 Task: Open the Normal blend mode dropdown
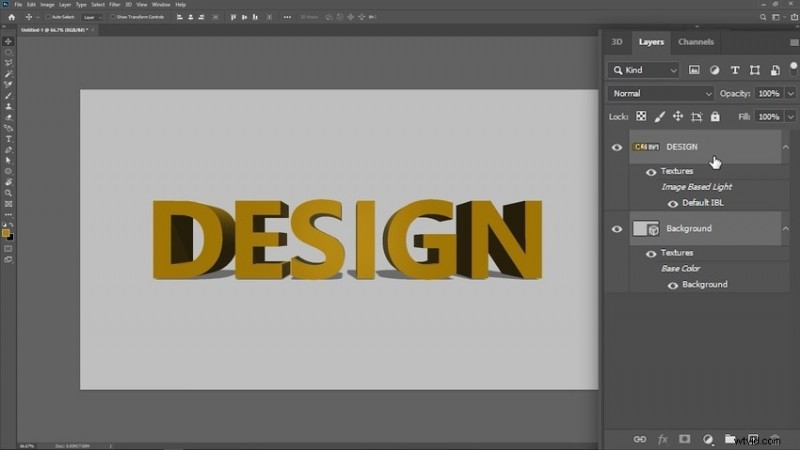click(661, 93)
